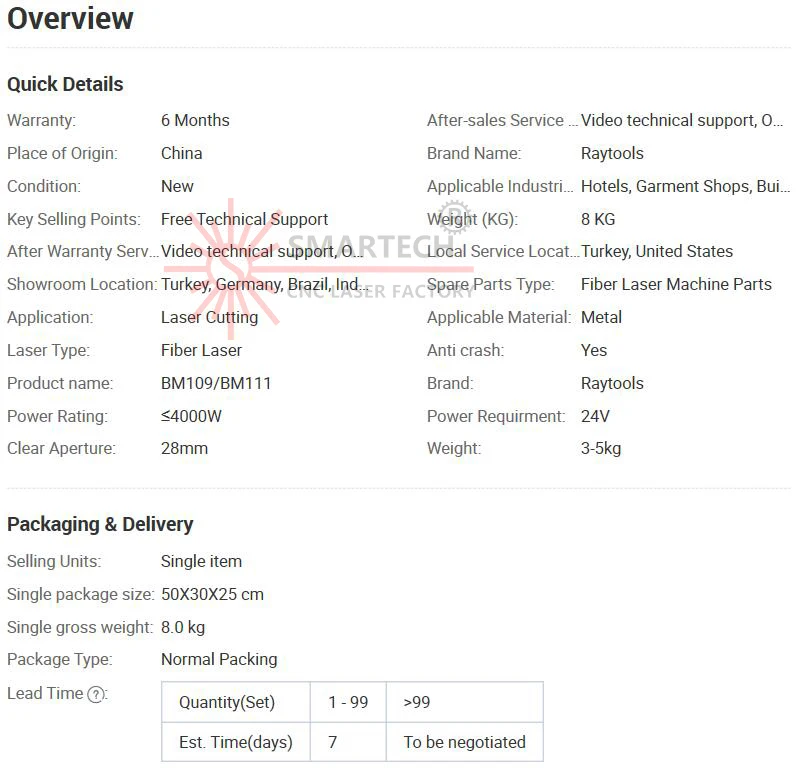Click the 'Laser Type:' label
The width and height of the screenshot is (801, 775).
(x=49, y=350)
